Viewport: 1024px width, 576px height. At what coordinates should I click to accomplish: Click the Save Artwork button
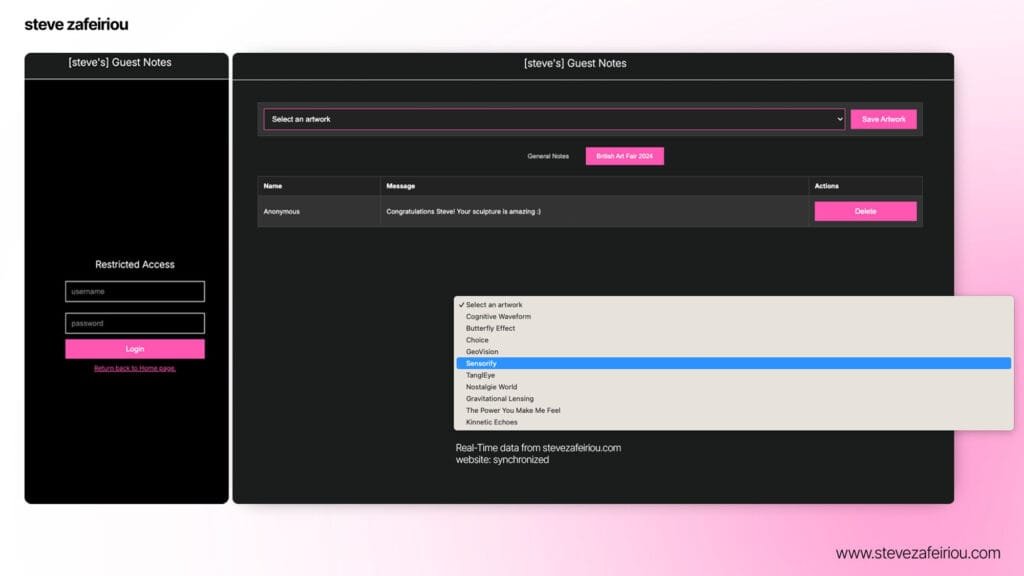(883, 120)
